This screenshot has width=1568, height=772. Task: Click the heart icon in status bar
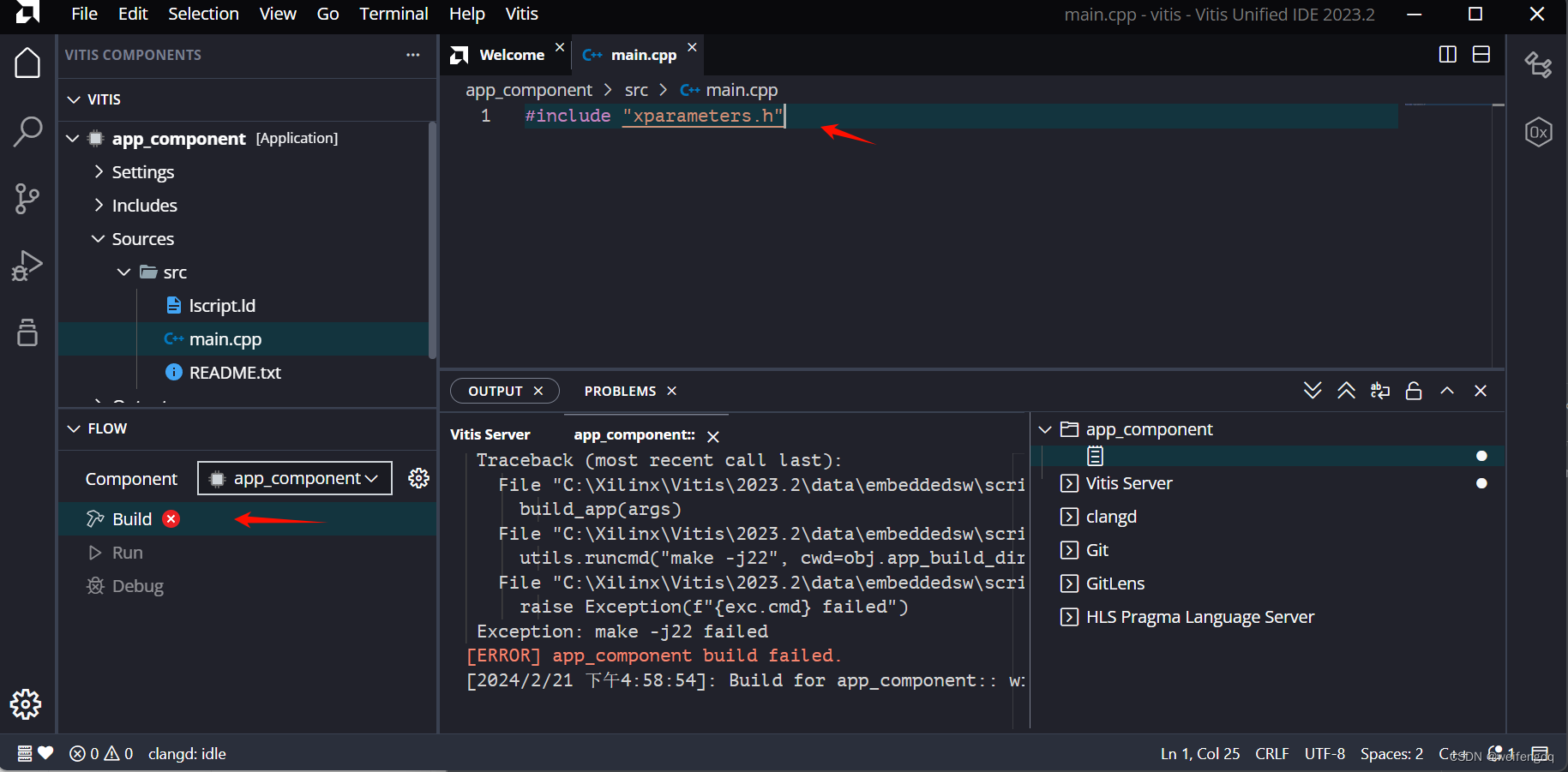tap(46, 753)
